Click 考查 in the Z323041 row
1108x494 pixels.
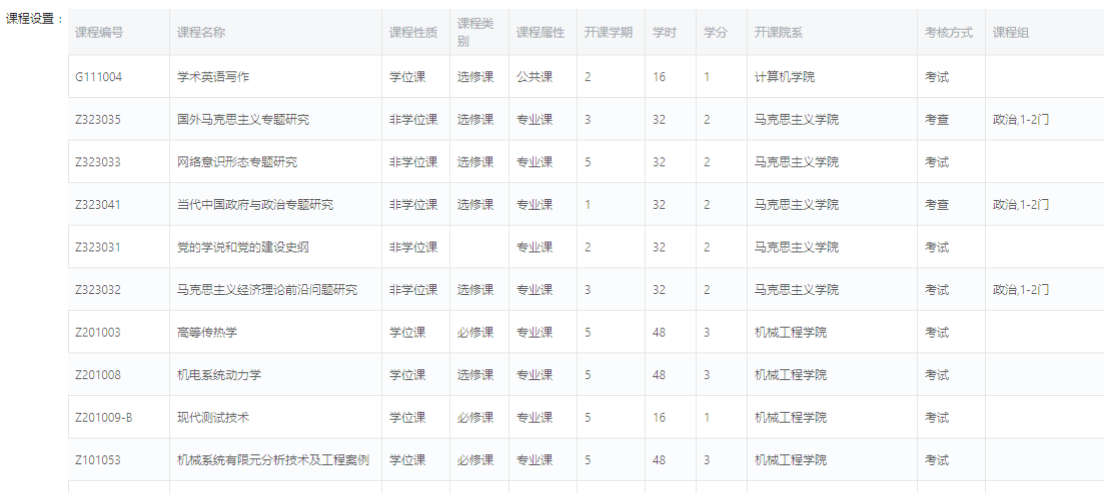coord(937,205)
